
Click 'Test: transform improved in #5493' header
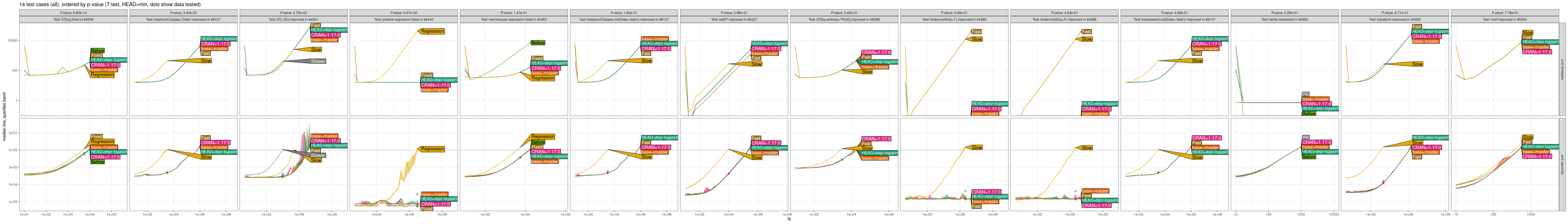click(x=1394, y=20)
